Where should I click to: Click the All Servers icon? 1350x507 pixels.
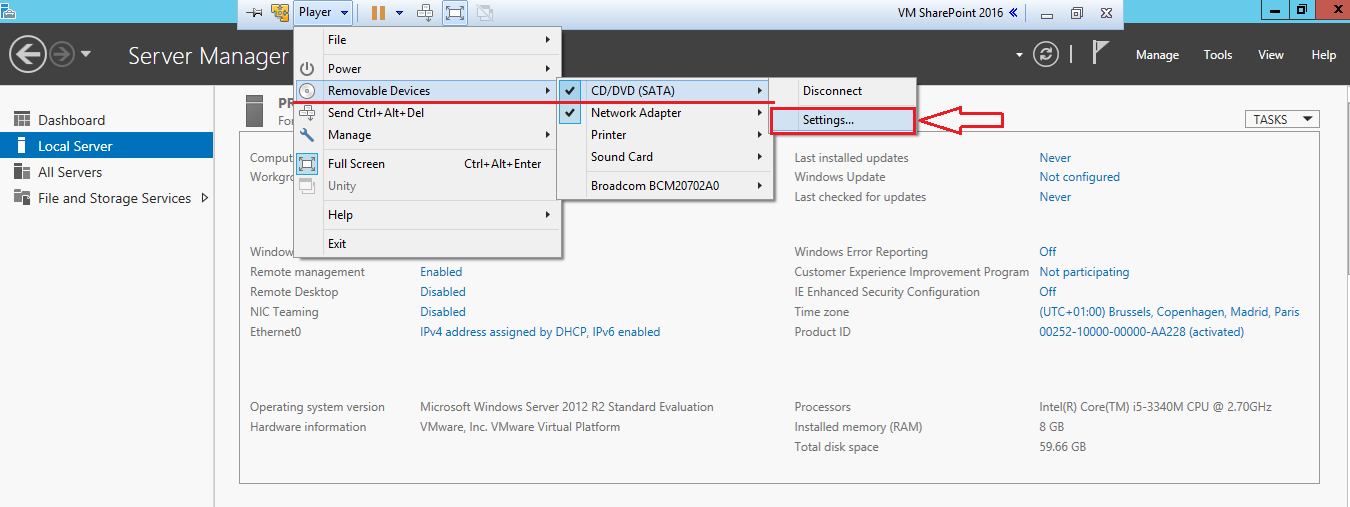point(22,172)
